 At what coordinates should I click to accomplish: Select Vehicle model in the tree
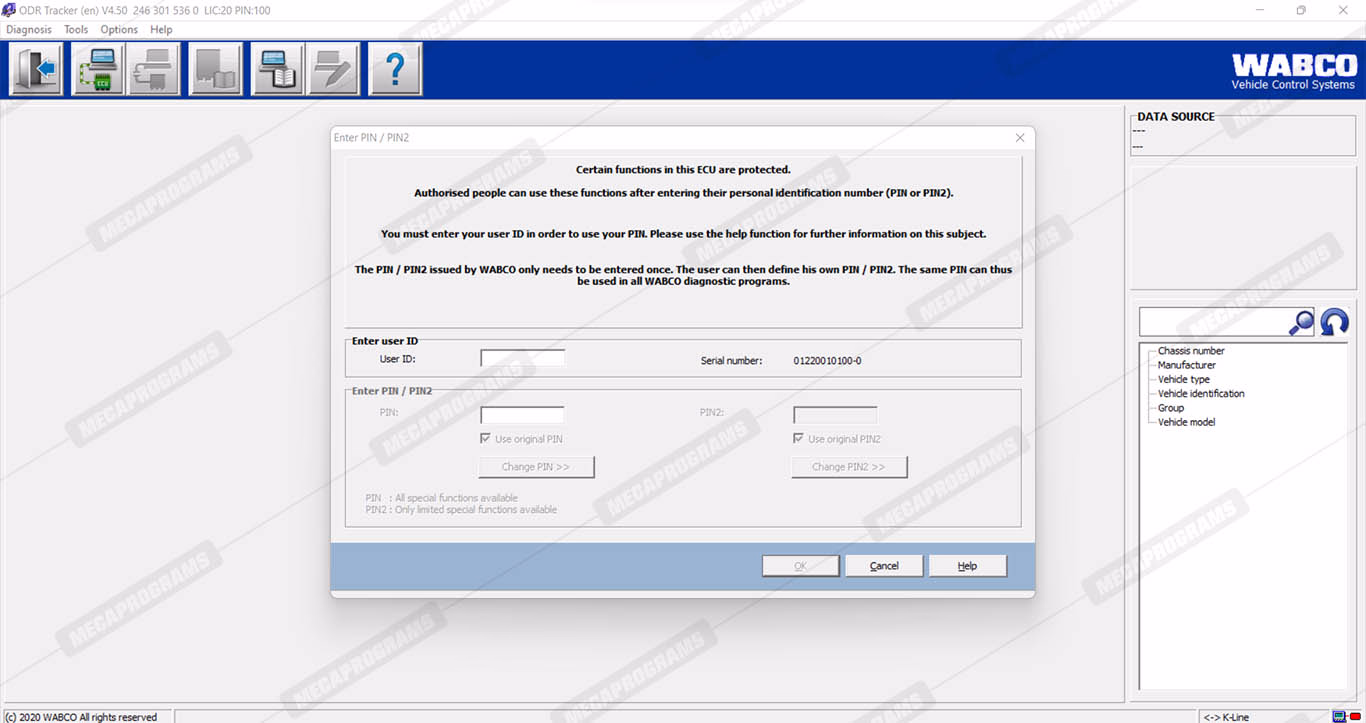[1186, 422]
